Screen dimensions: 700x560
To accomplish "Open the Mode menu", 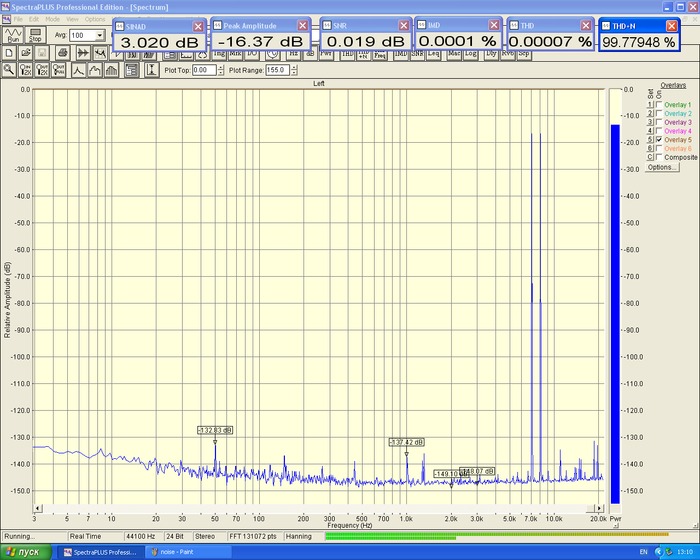I will (x=52, y=19).
